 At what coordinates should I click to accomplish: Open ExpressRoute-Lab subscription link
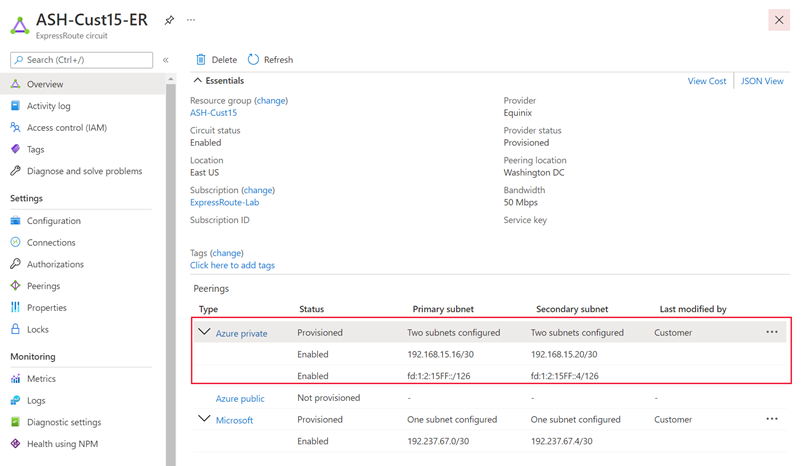pos(226,202)
